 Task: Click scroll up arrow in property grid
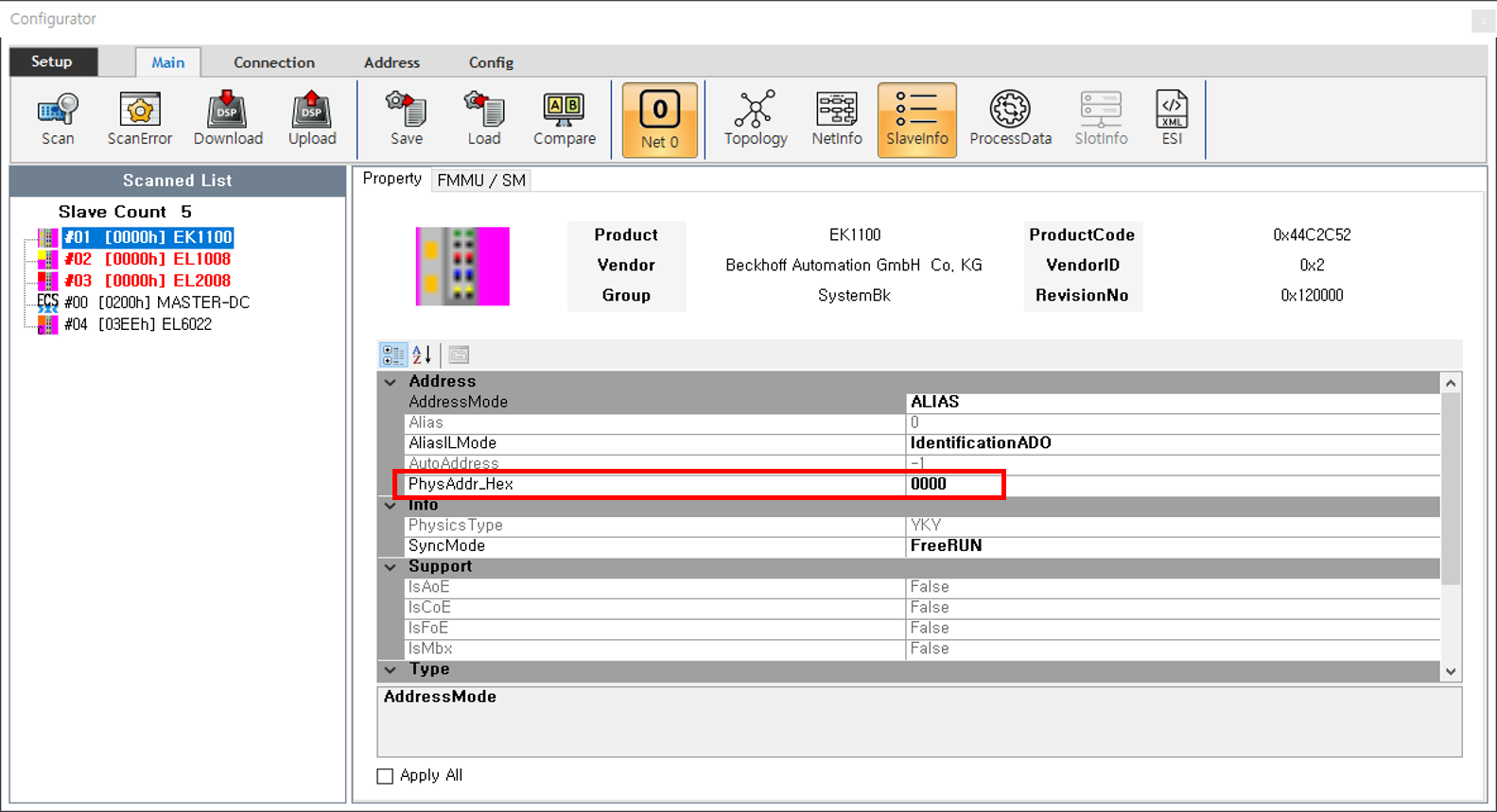click(x=1451, y=383)
